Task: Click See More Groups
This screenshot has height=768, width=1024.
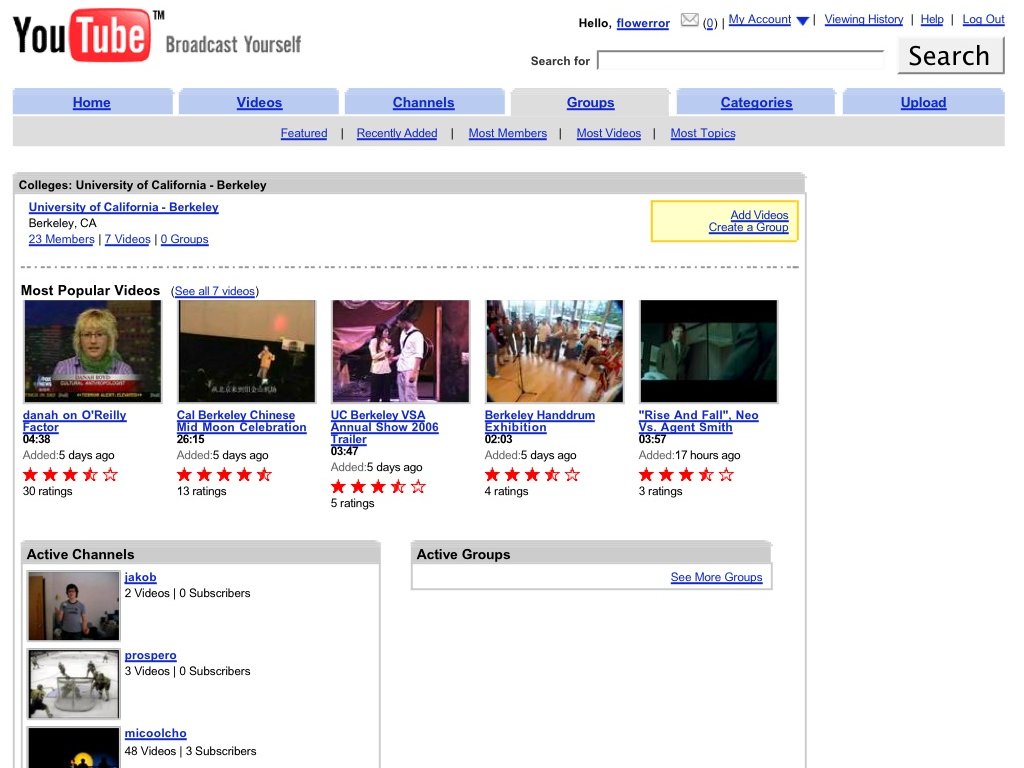Action: tap(716, 576)
